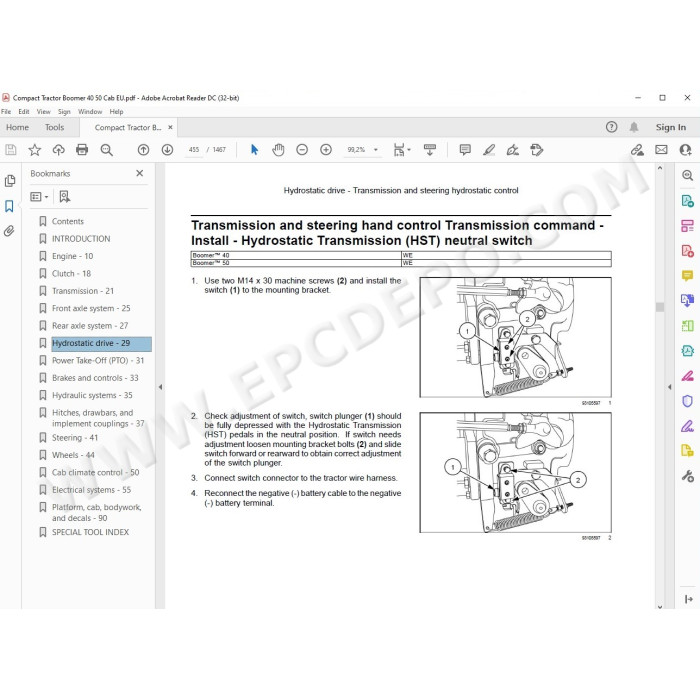
Task: Open page thumbnails panel icon
Action: coord(9,181)
